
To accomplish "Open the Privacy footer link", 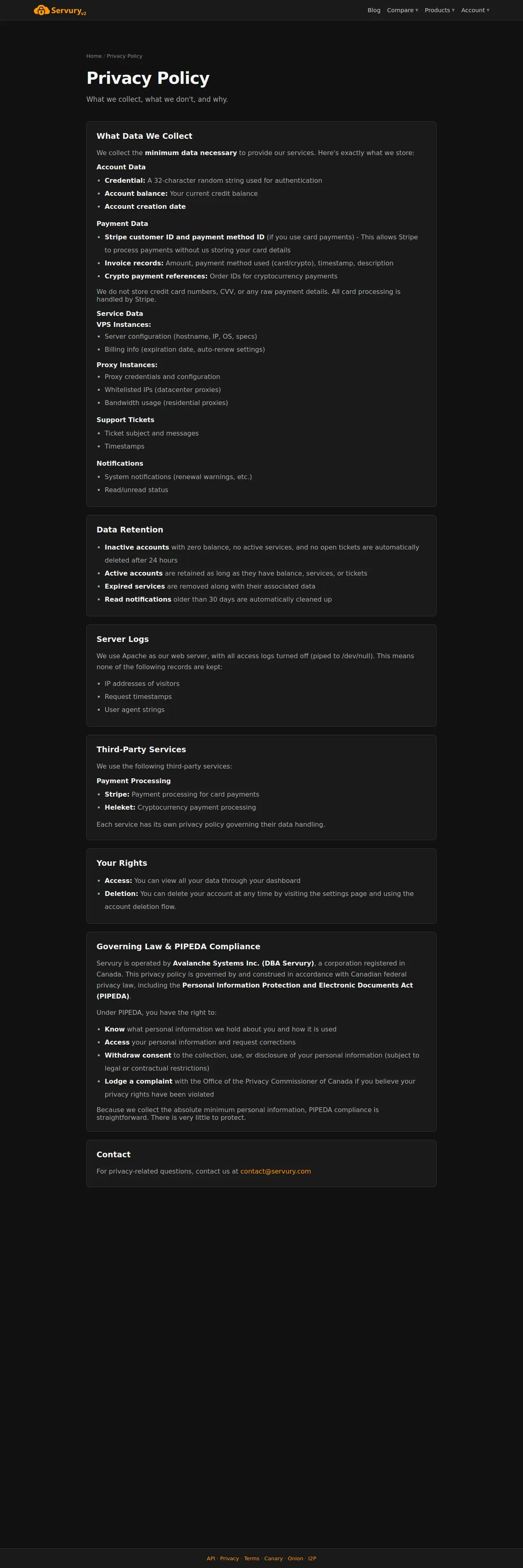I will [x=230, y=1558].
